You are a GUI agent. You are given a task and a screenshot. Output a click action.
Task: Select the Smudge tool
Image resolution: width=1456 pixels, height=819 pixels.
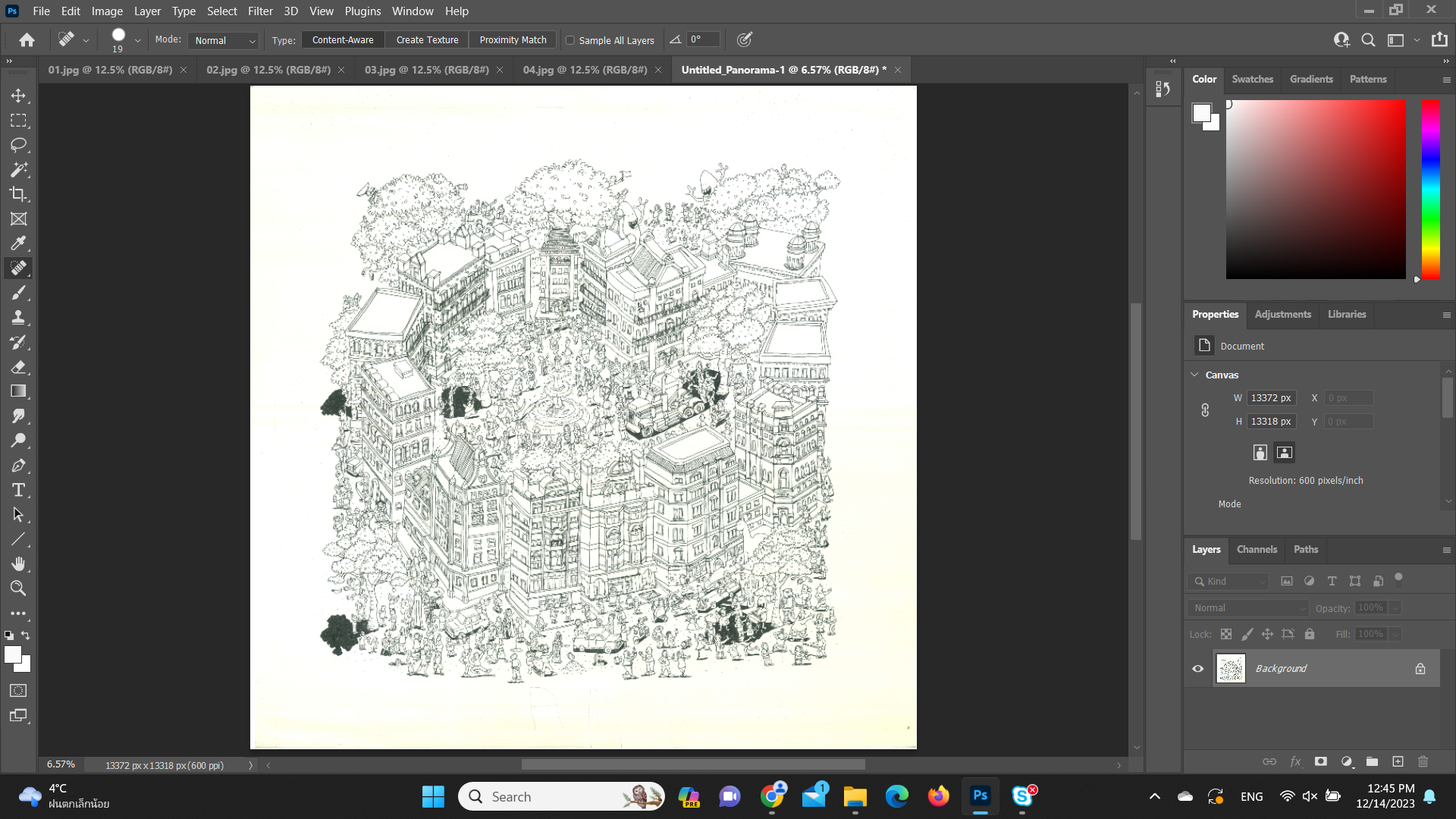18,416
